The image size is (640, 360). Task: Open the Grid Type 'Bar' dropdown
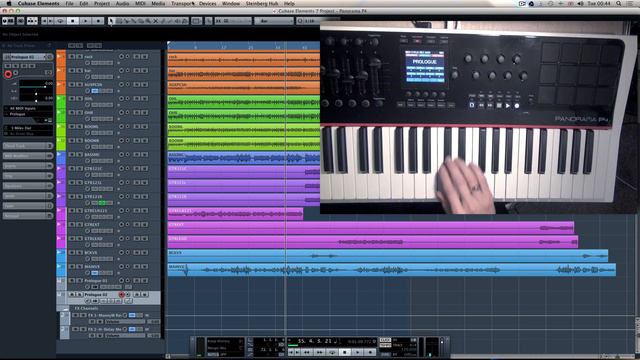tap(273, 21)
